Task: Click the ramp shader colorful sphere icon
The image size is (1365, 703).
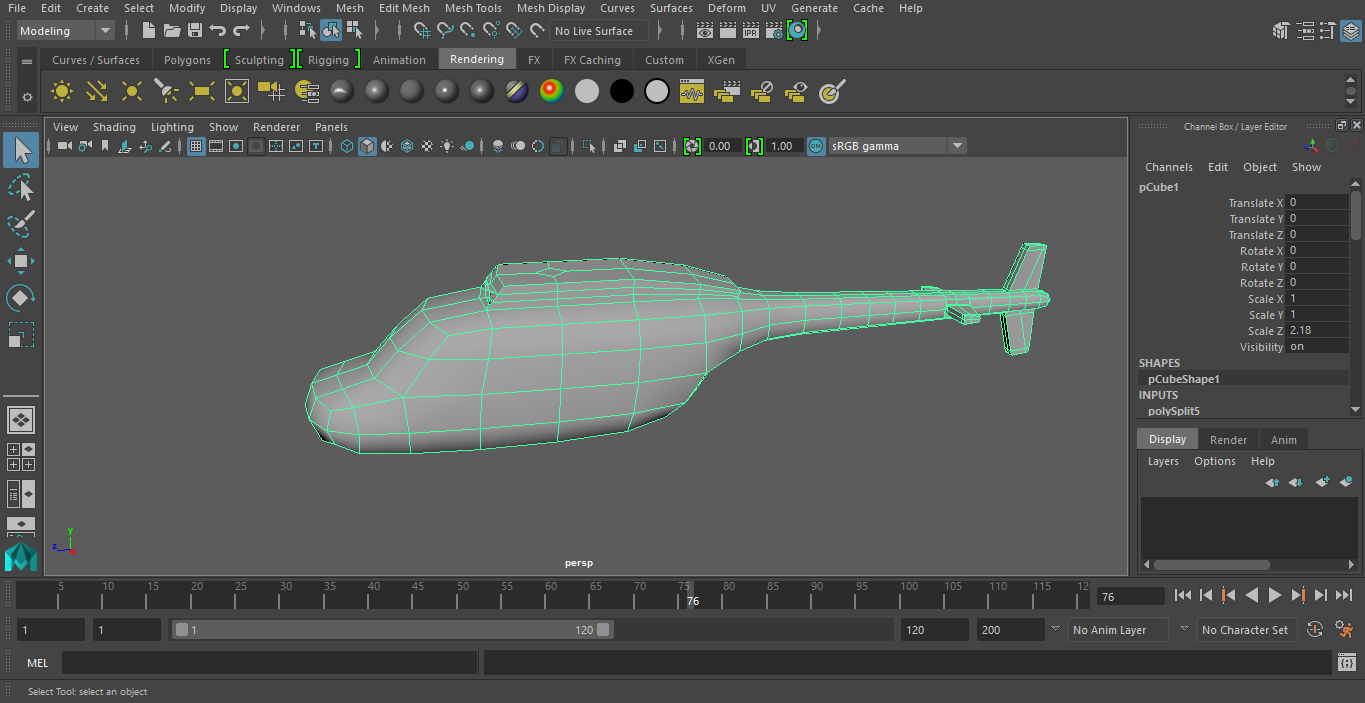Action: [550, 92]
